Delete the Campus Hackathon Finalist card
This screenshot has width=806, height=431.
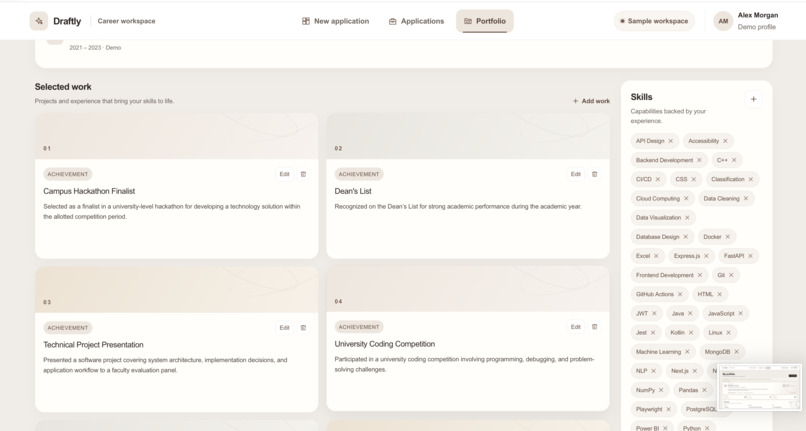coord(303,174)
